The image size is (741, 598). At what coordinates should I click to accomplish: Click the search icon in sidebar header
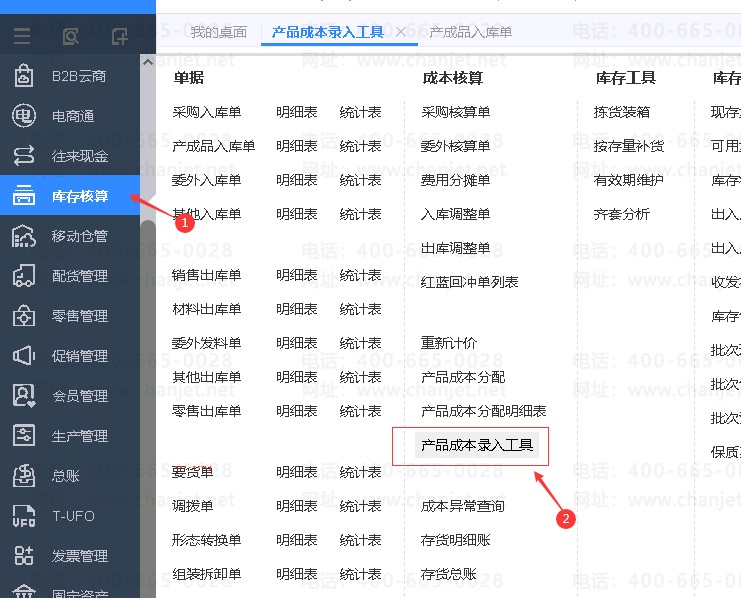(x=70, y=36)
